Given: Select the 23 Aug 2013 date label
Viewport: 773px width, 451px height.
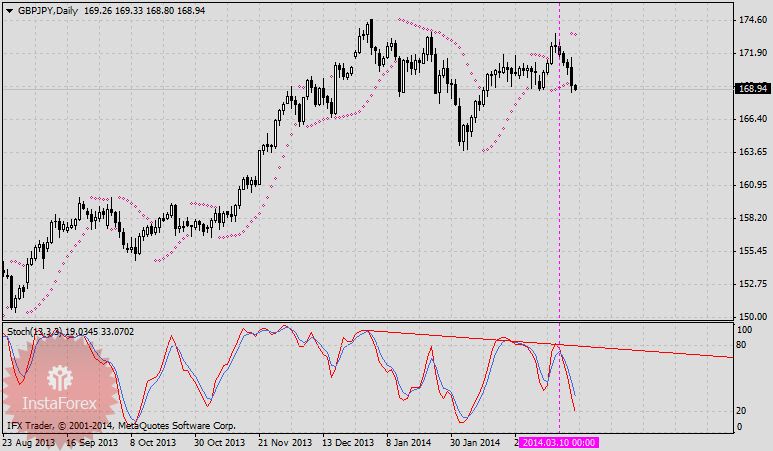Looking at the screenshot, I should [x=29, y=442].
